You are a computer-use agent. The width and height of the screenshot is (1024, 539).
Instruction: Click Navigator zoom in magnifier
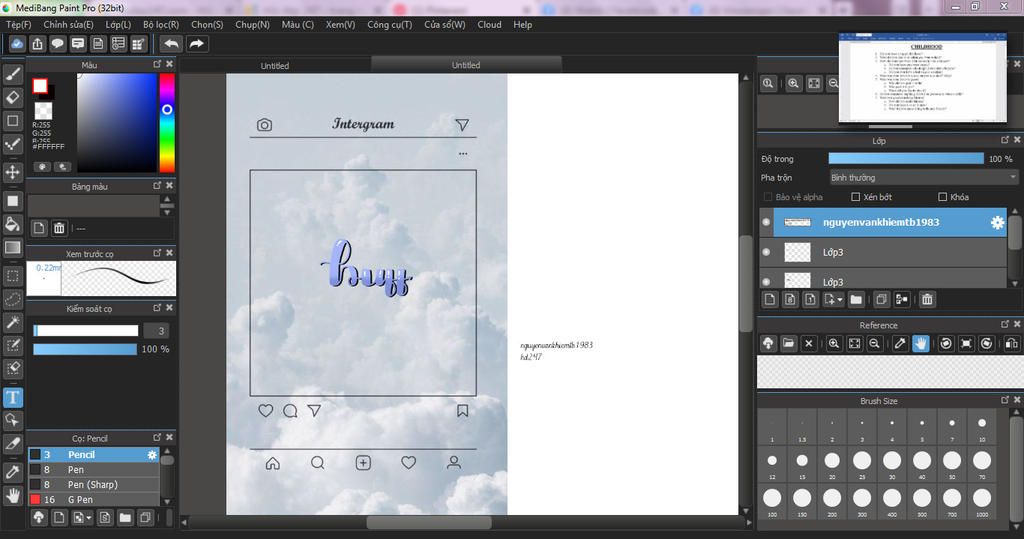(x=793, y=84)
